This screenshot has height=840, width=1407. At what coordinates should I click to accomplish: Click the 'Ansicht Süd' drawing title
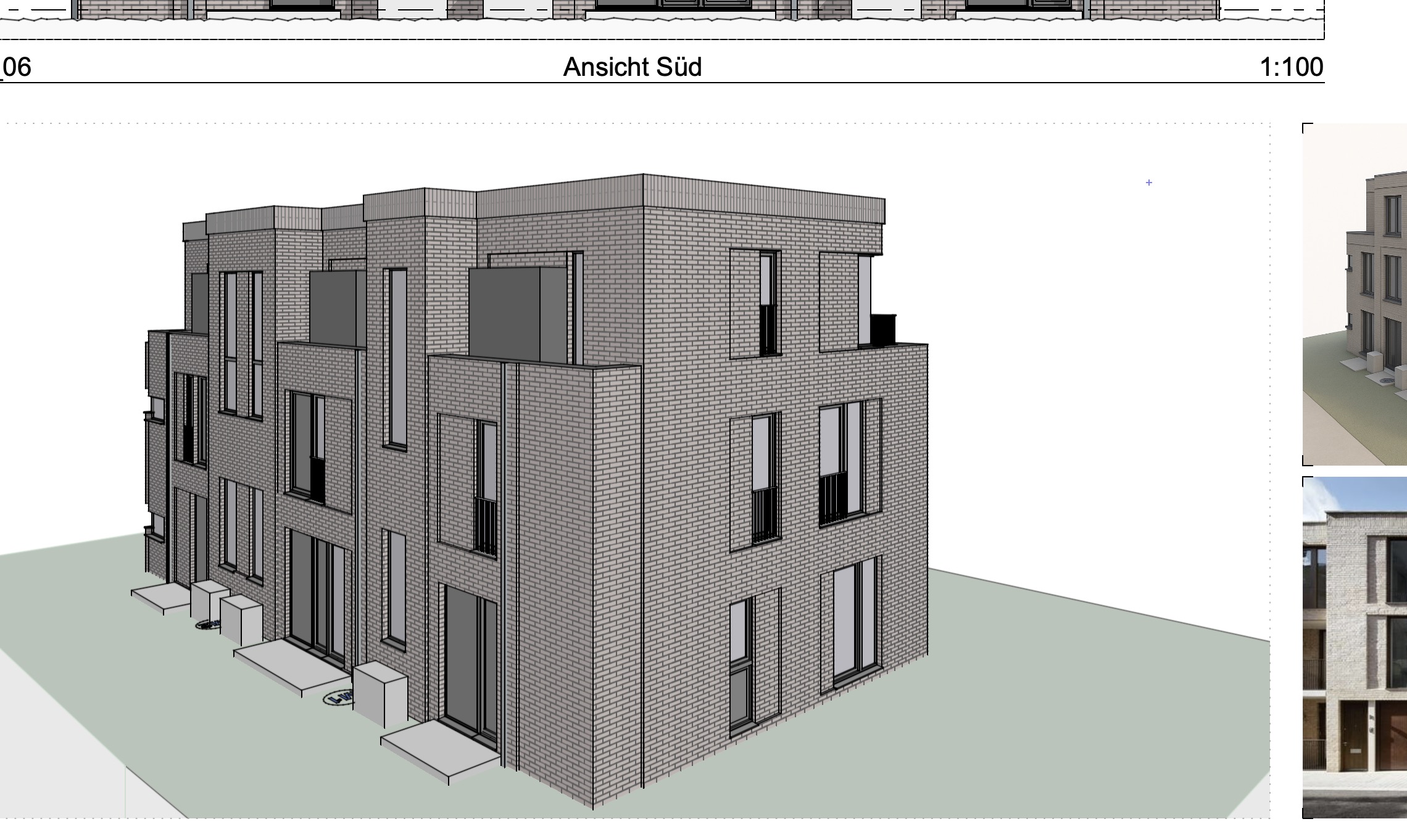(x=632, y=67)
